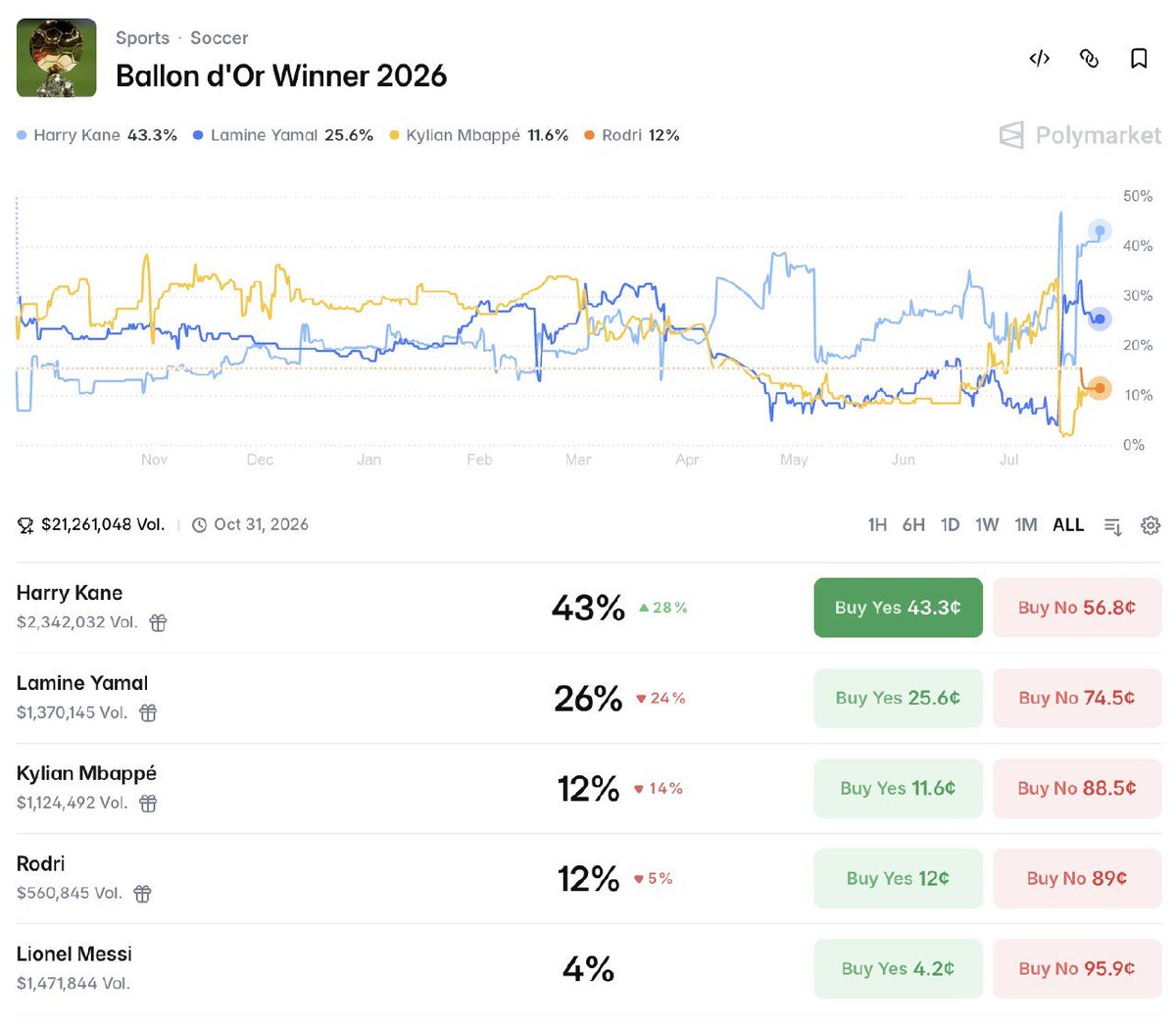The image size is (1176, 1027).
Task: Click the Rodri orange chart endpoint
Action: pyautogui.click(x=1100, y=388)
